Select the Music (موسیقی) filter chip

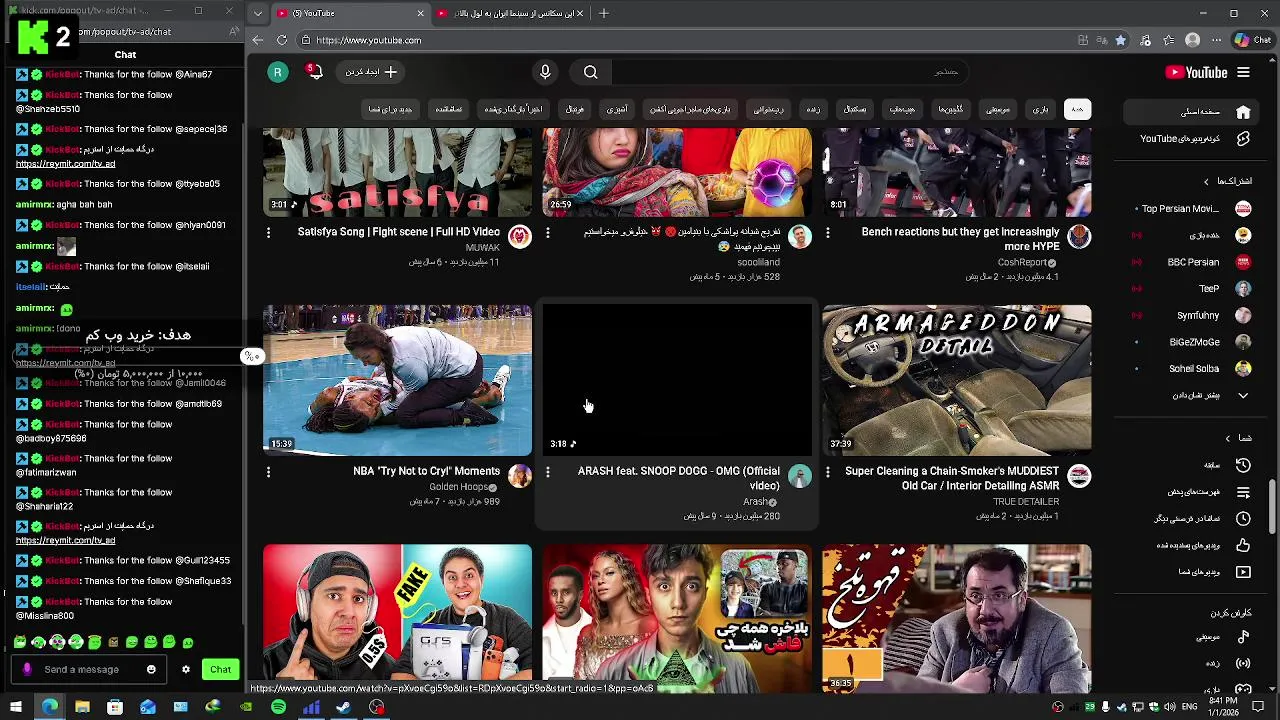998,109
